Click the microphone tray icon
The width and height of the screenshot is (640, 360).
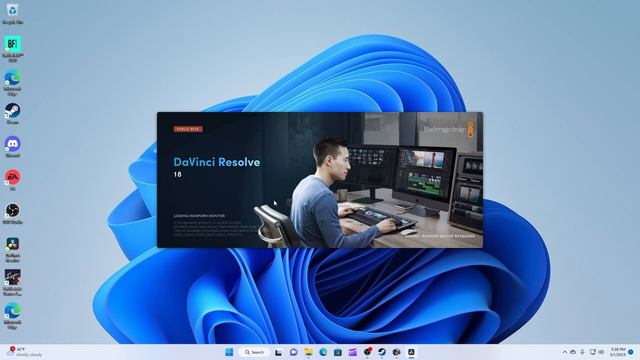point(582,352)
